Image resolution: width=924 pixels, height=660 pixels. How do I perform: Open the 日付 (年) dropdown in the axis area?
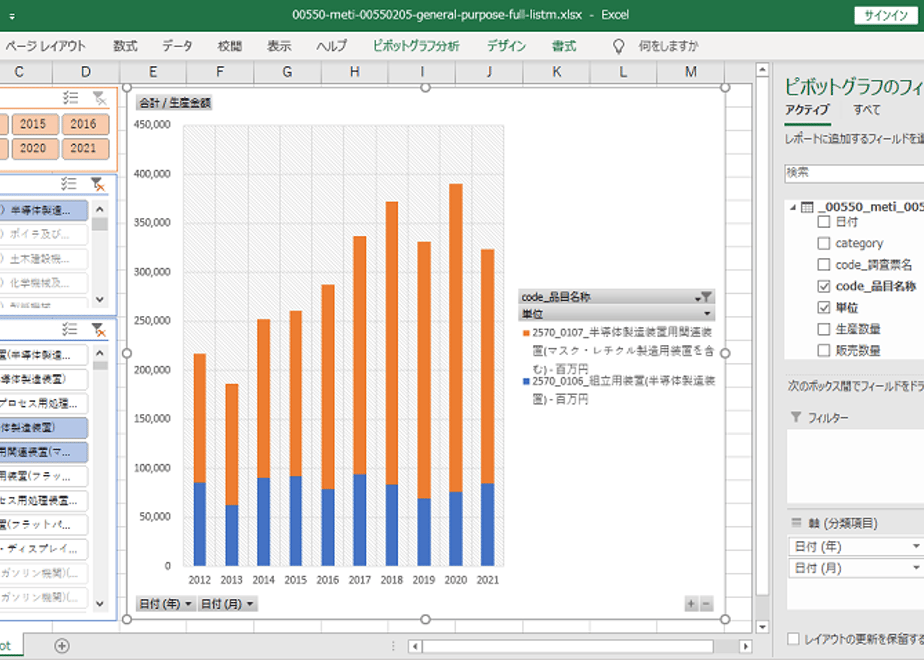tap(916, 546)
